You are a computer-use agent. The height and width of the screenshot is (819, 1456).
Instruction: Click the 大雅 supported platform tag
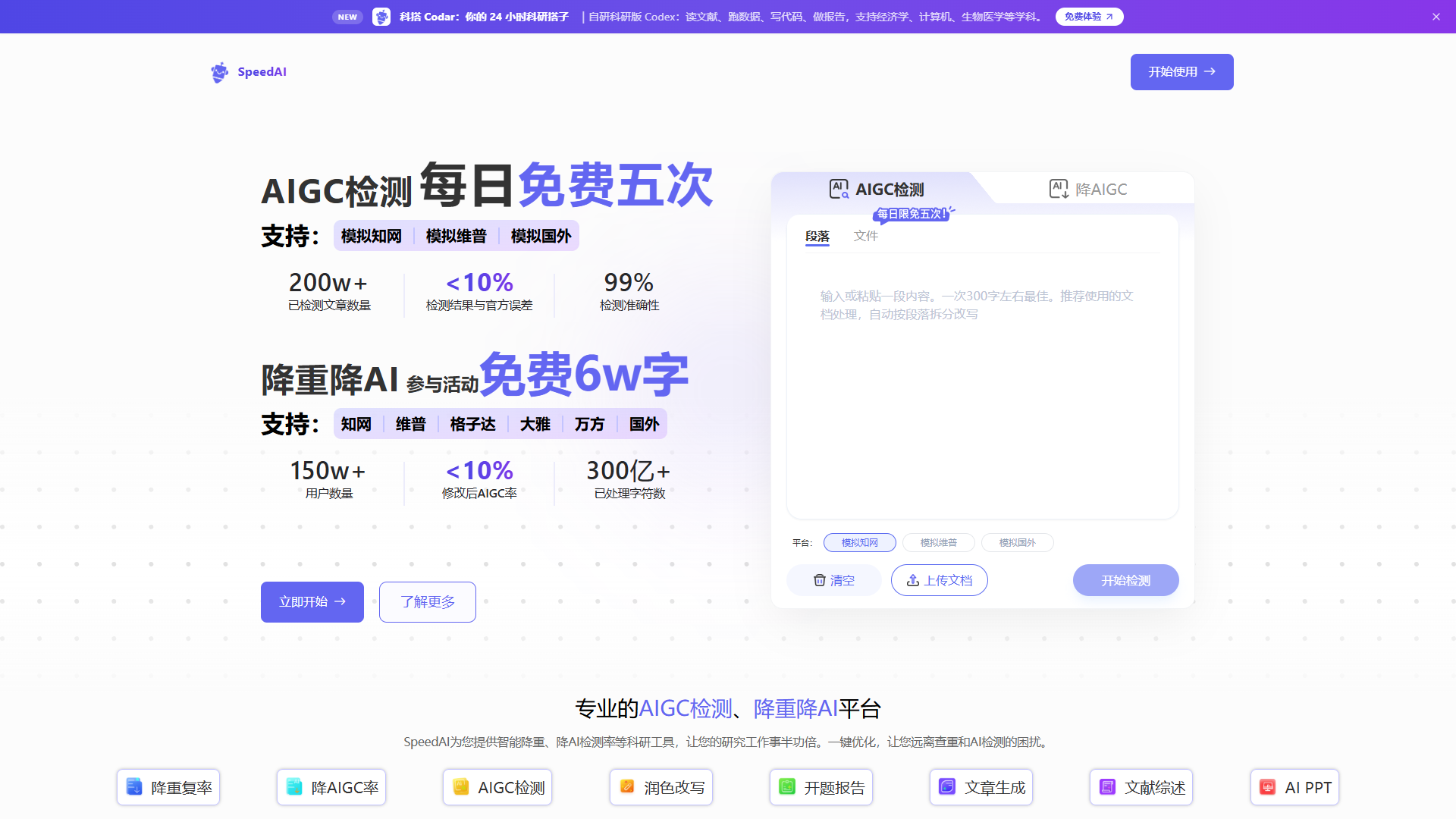point(535,424)
